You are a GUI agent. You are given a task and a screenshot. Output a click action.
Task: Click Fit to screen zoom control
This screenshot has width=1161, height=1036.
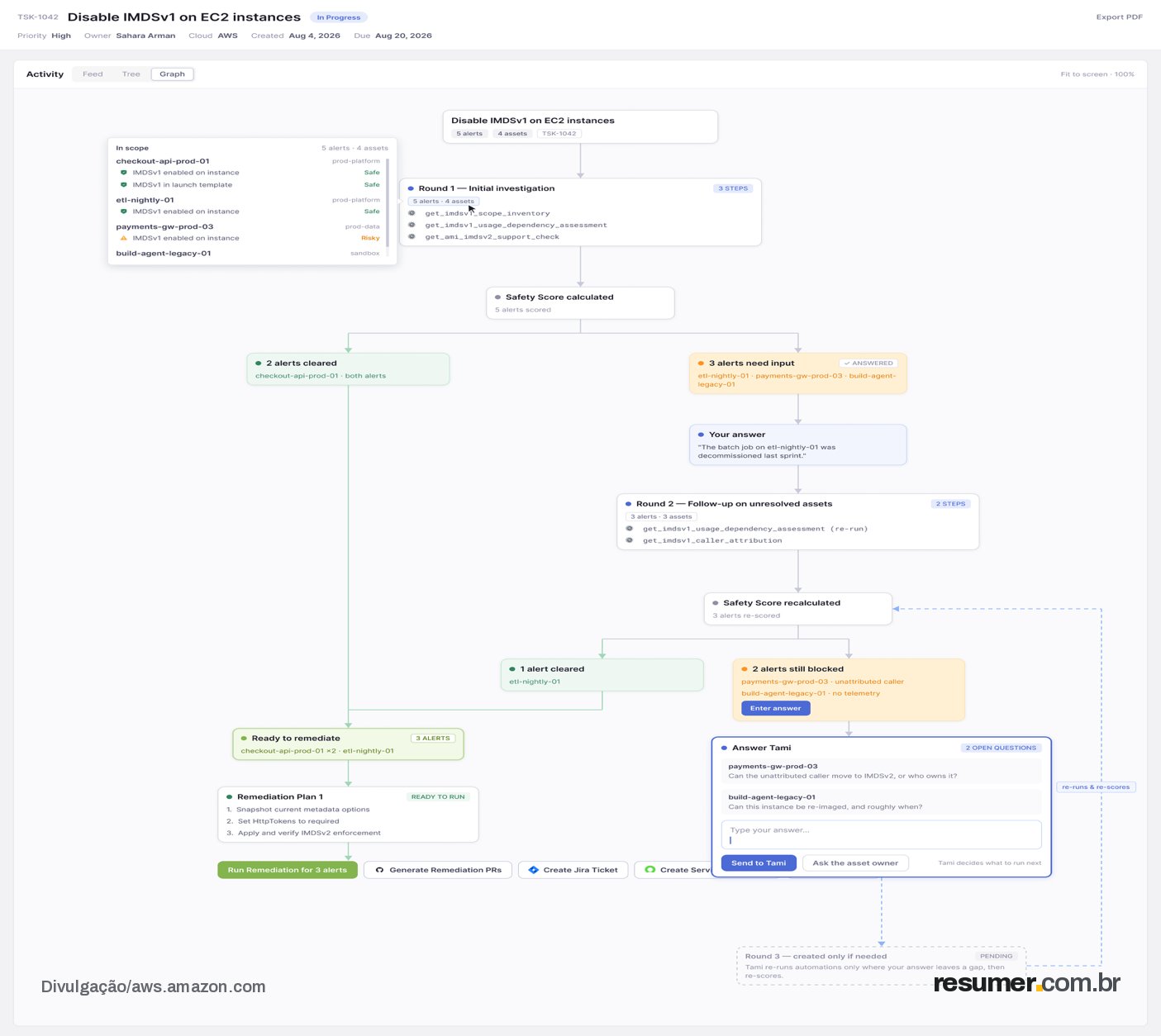(1097, 74)
